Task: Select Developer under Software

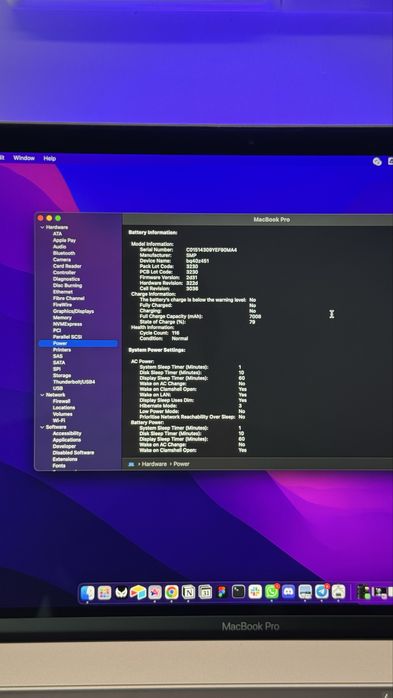Action: (64, 446)
